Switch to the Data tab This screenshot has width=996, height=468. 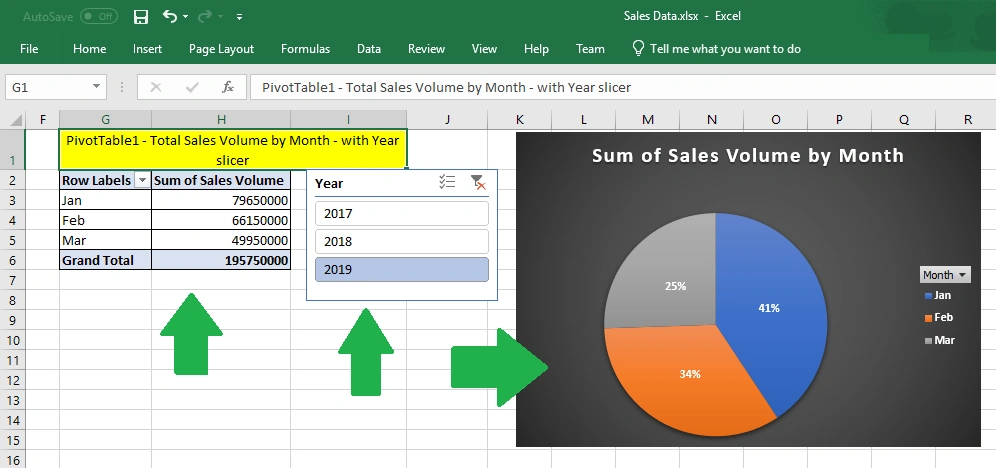(369, 49)
